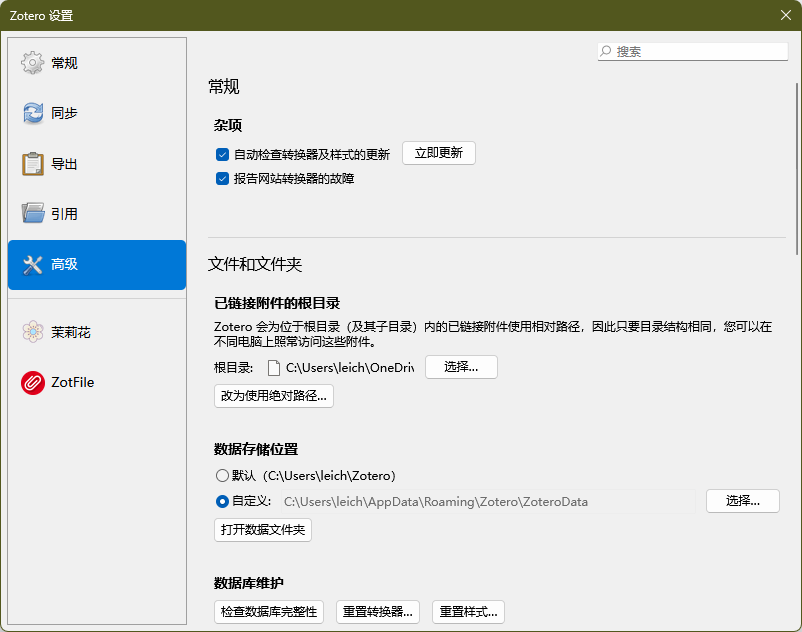
Task: Close the Zotero 设置 window
Action: 786,15
